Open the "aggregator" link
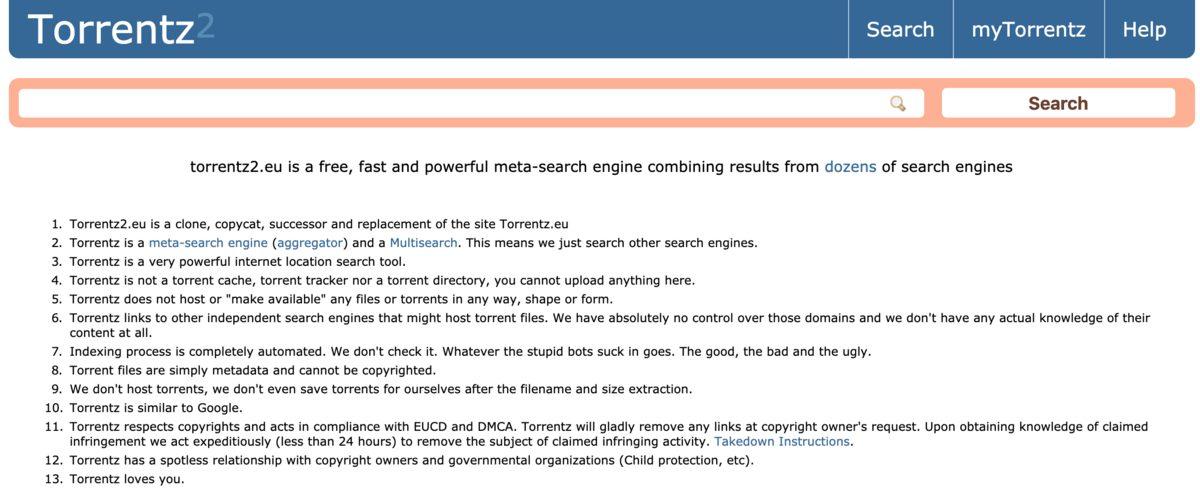This screenshot has width=1200, height=501. [310, 243]
